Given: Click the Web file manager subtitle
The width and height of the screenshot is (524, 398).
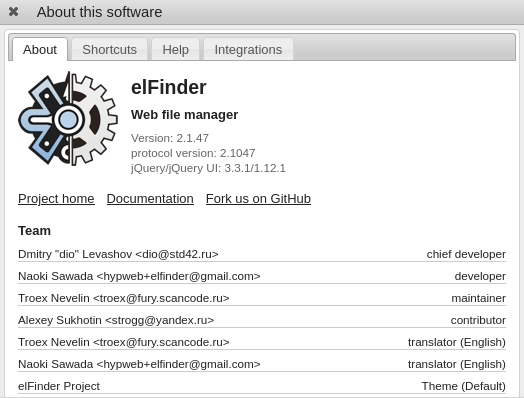Looking at the screenshot, I should [184, 115].
